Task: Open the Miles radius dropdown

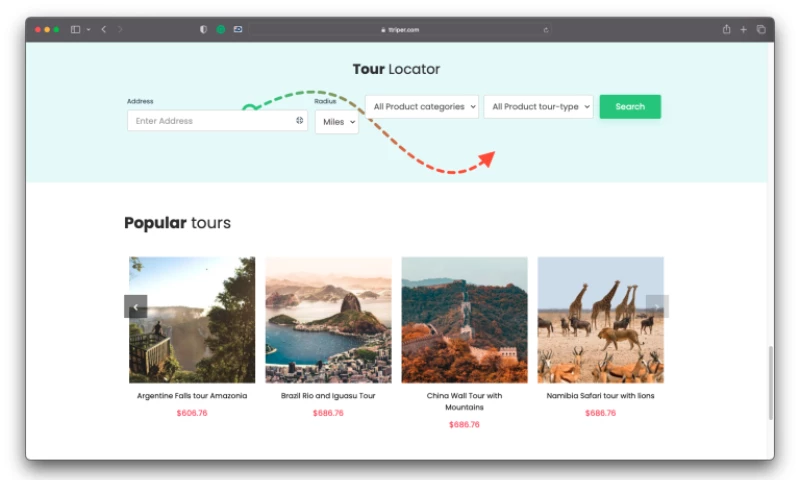Action: point(337,122)
